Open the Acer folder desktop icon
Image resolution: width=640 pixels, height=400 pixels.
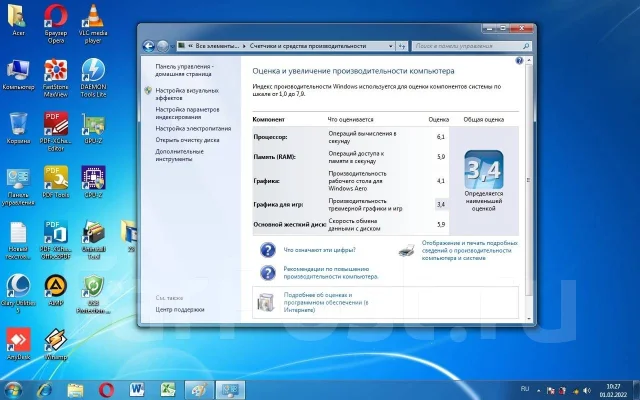pyautogui.click(x=17, y=20)
